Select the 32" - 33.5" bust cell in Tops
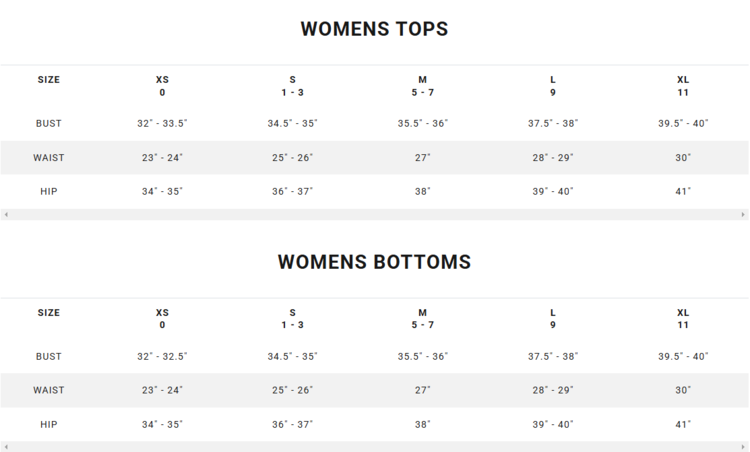Screen dimensions: 750x452 [162, 124]
